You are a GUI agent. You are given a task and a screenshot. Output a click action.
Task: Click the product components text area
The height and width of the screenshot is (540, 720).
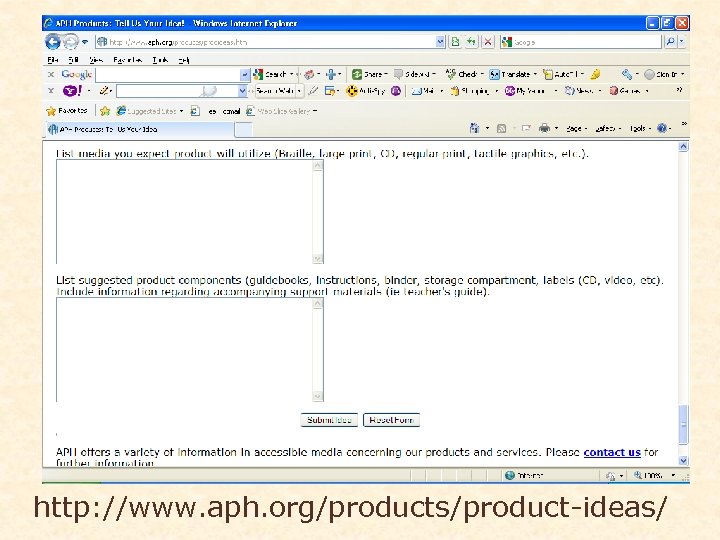click(x=190, y=349)
